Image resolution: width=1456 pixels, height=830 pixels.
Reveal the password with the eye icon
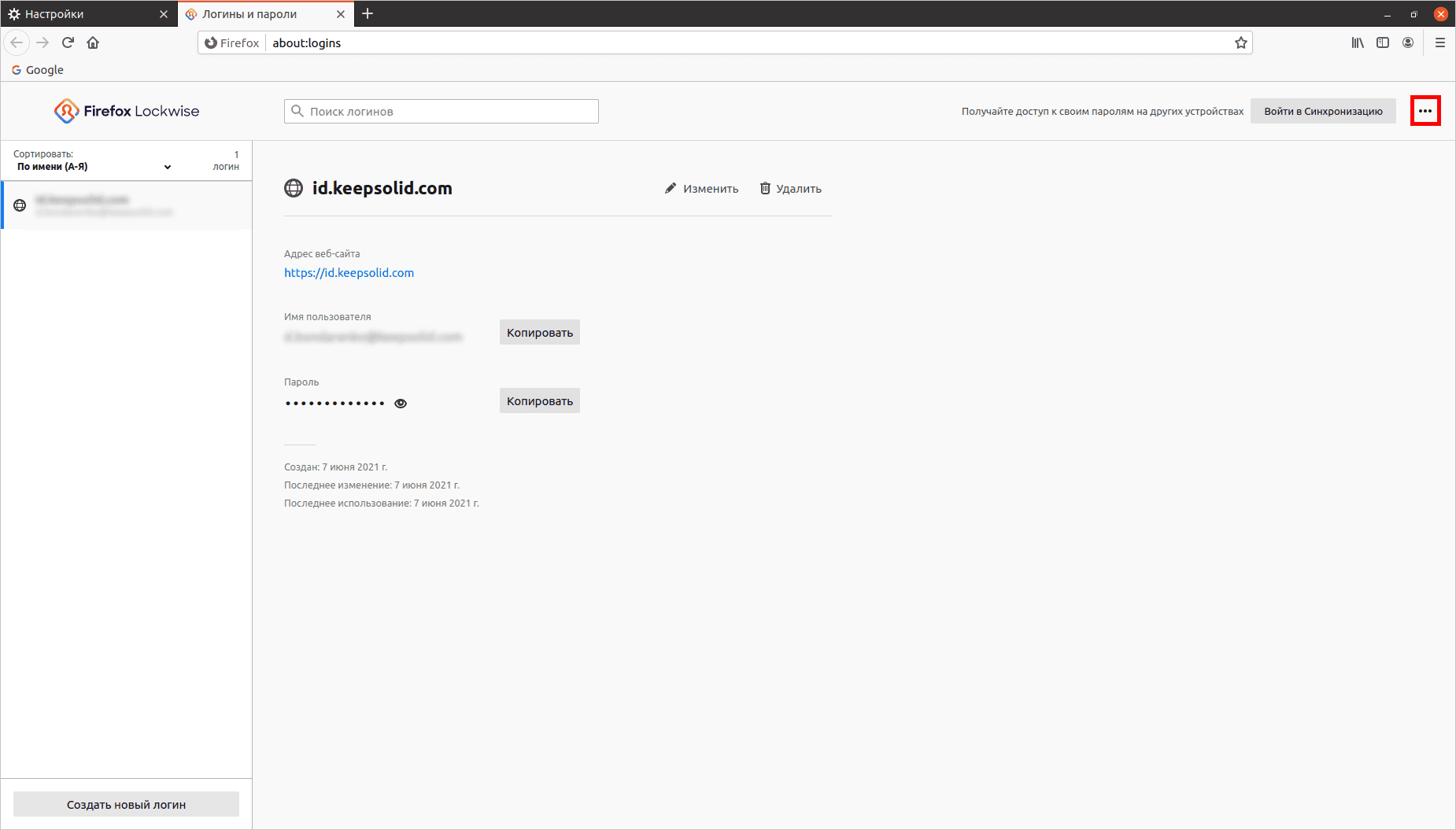point(401,404)
